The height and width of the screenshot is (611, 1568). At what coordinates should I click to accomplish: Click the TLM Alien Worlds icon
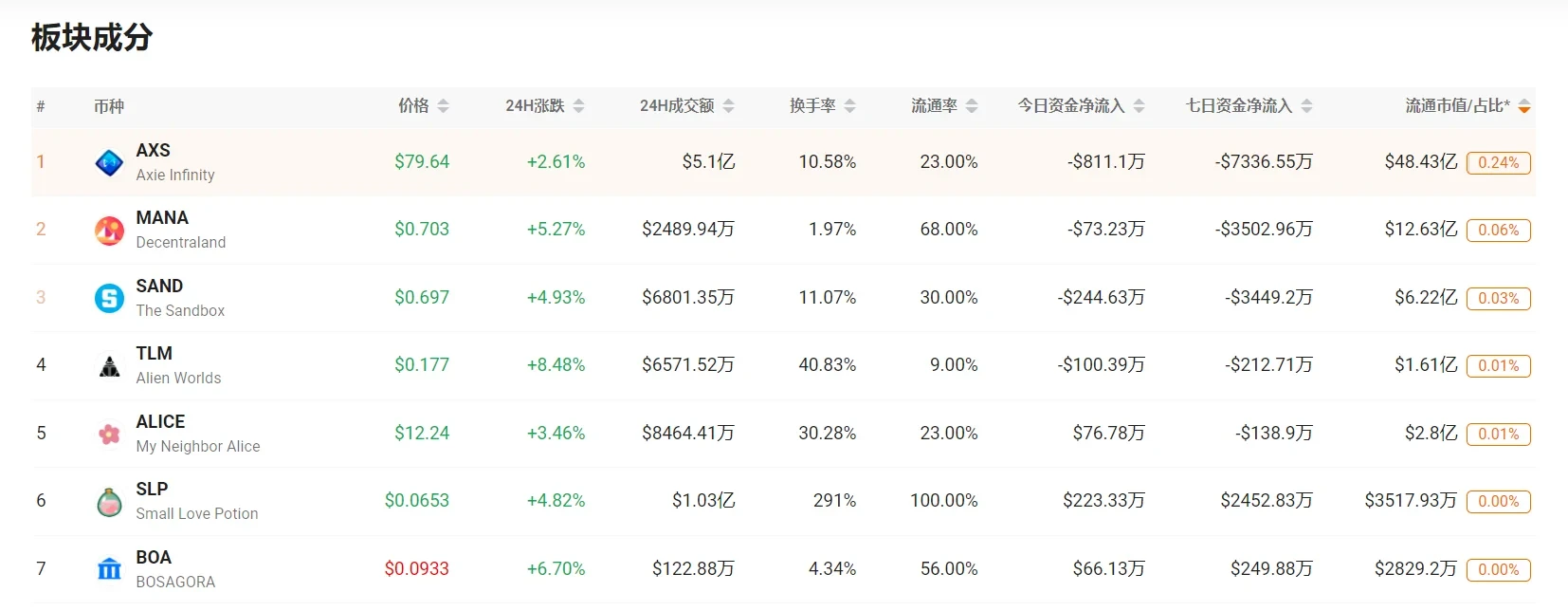click(x=109, y=365)
